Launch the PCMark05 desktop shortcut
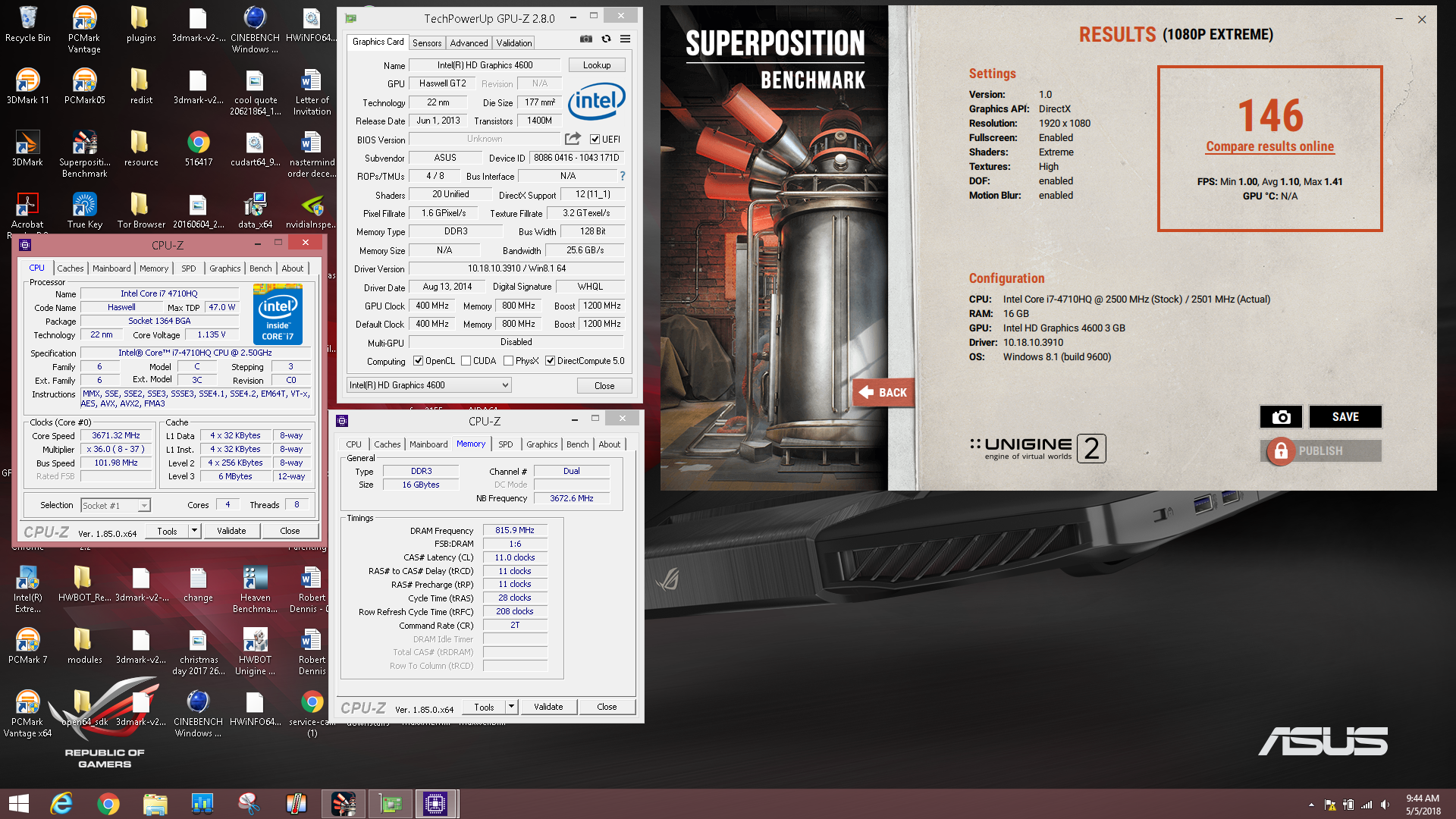Screen dimensions: 1456x819 (84, 86)
